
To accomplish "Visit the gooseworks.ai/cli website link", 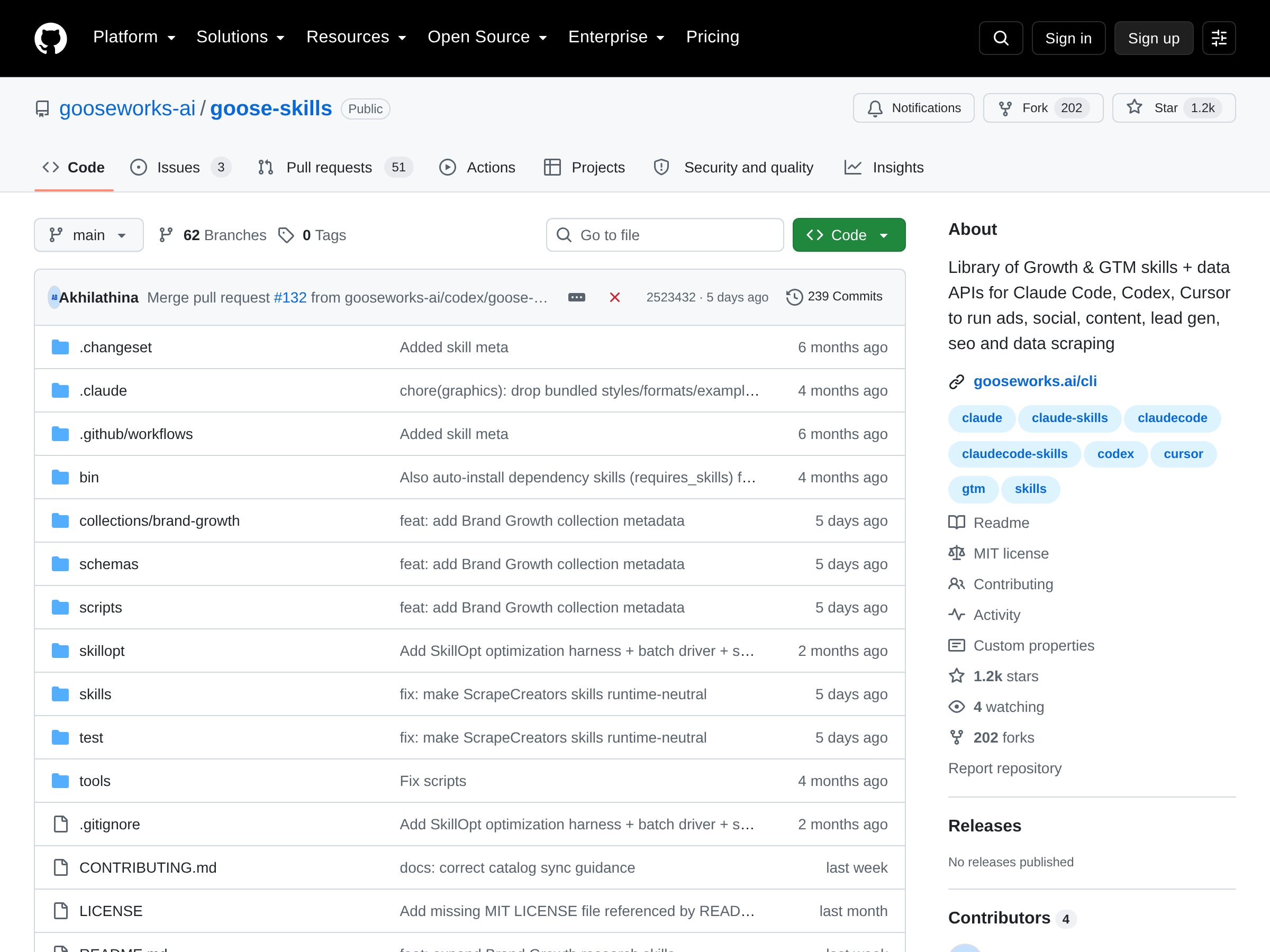I will coord(1035,381).
